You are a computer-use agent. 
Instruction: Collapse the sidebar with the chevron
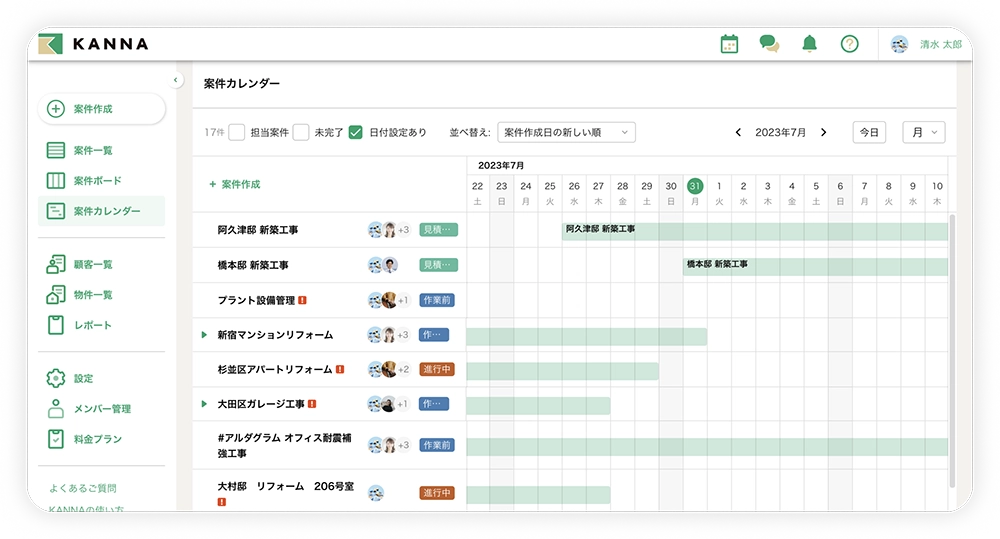(x=175, y=80)
